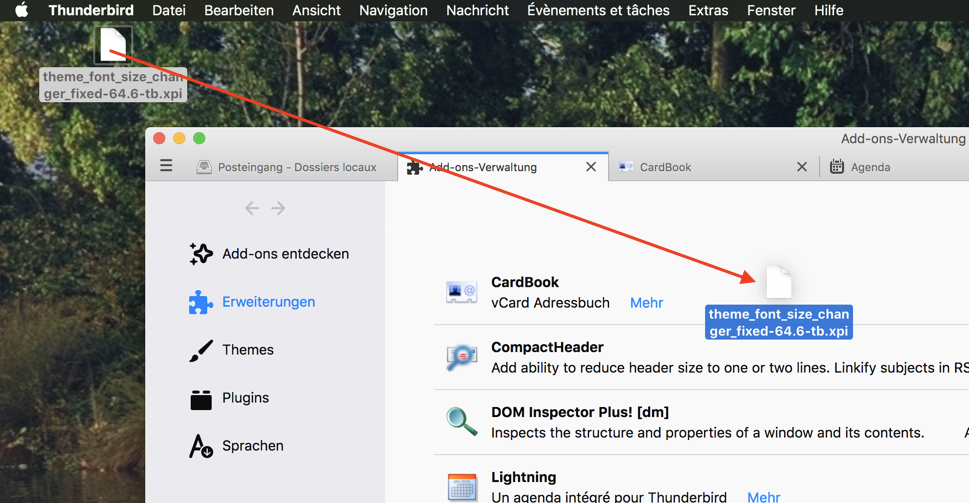Select the Lightning extension name
Screen dimensions: 969x503
pyautogui.click(x=523, y=477)
